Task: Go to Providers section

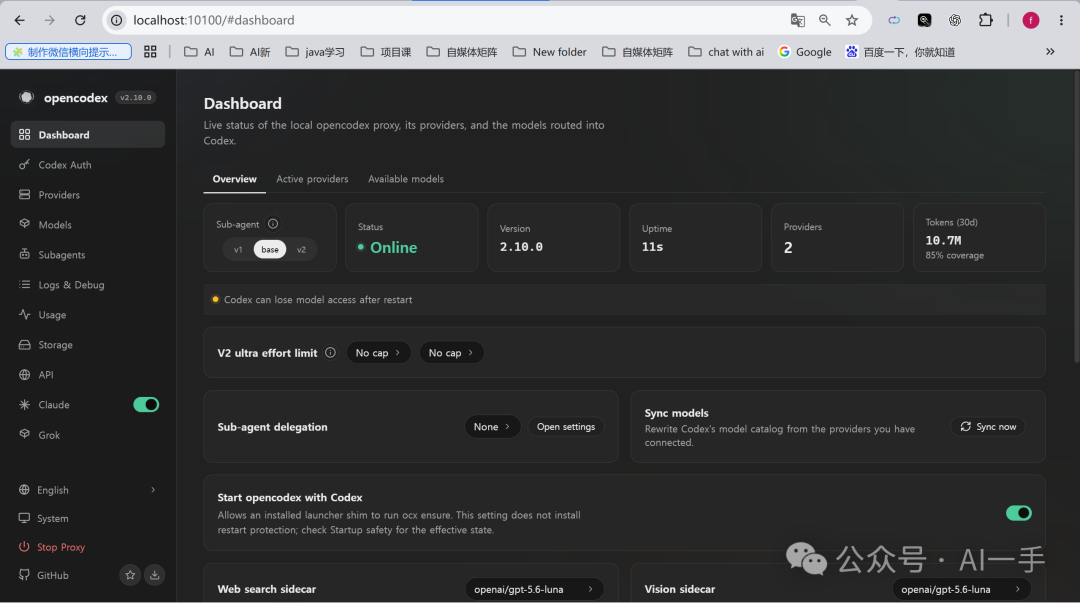Action: coord(87,195)
